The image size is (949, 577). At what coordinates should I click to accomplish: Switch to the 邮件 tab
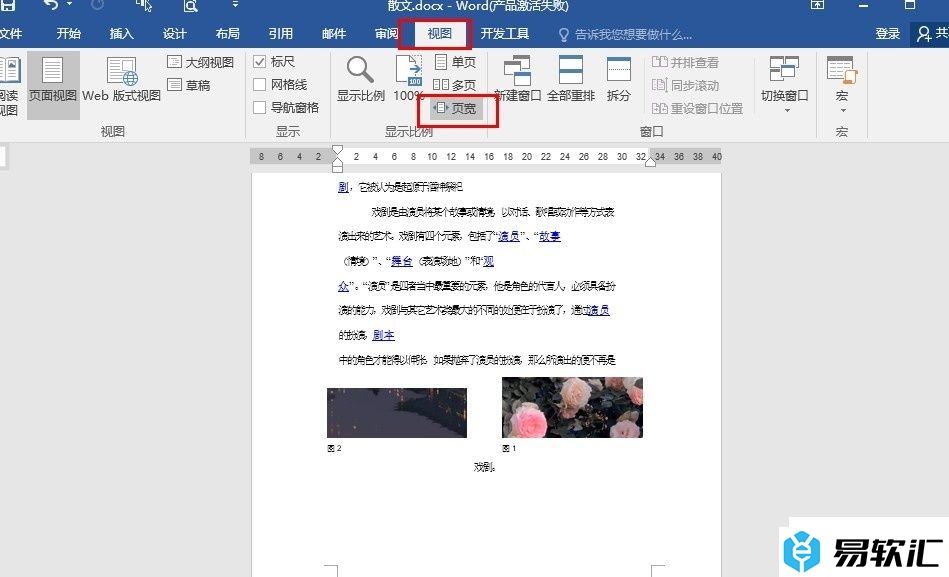tap(333, 34)
